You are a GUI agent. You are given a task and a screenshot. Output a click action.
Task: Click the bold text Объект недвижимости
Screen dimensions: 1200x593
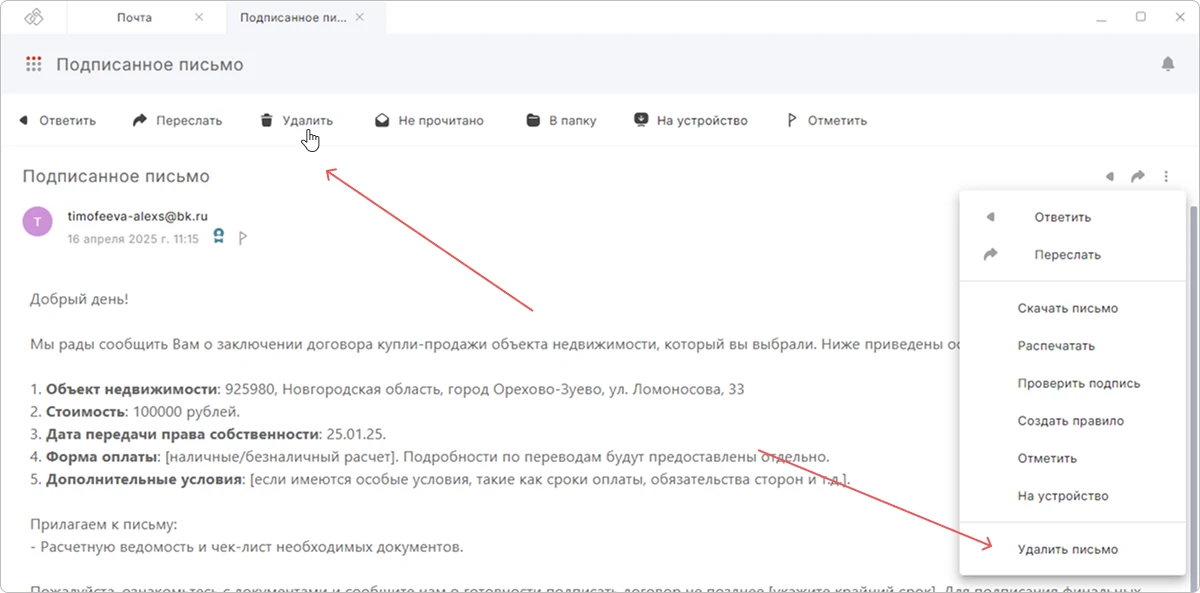pos(132,389)
